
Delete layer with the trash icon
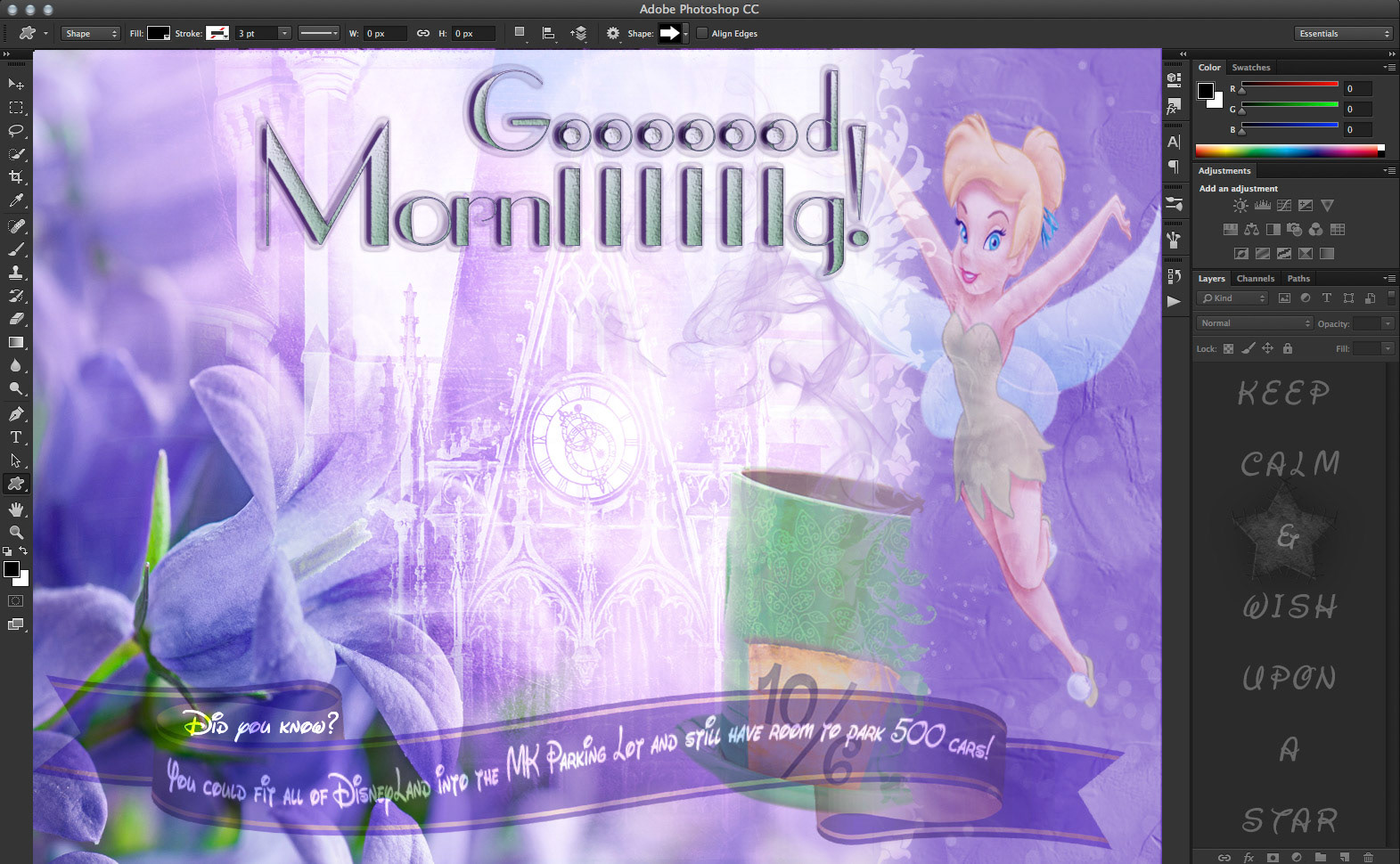pyautogui.click(x=1368, y=857)
